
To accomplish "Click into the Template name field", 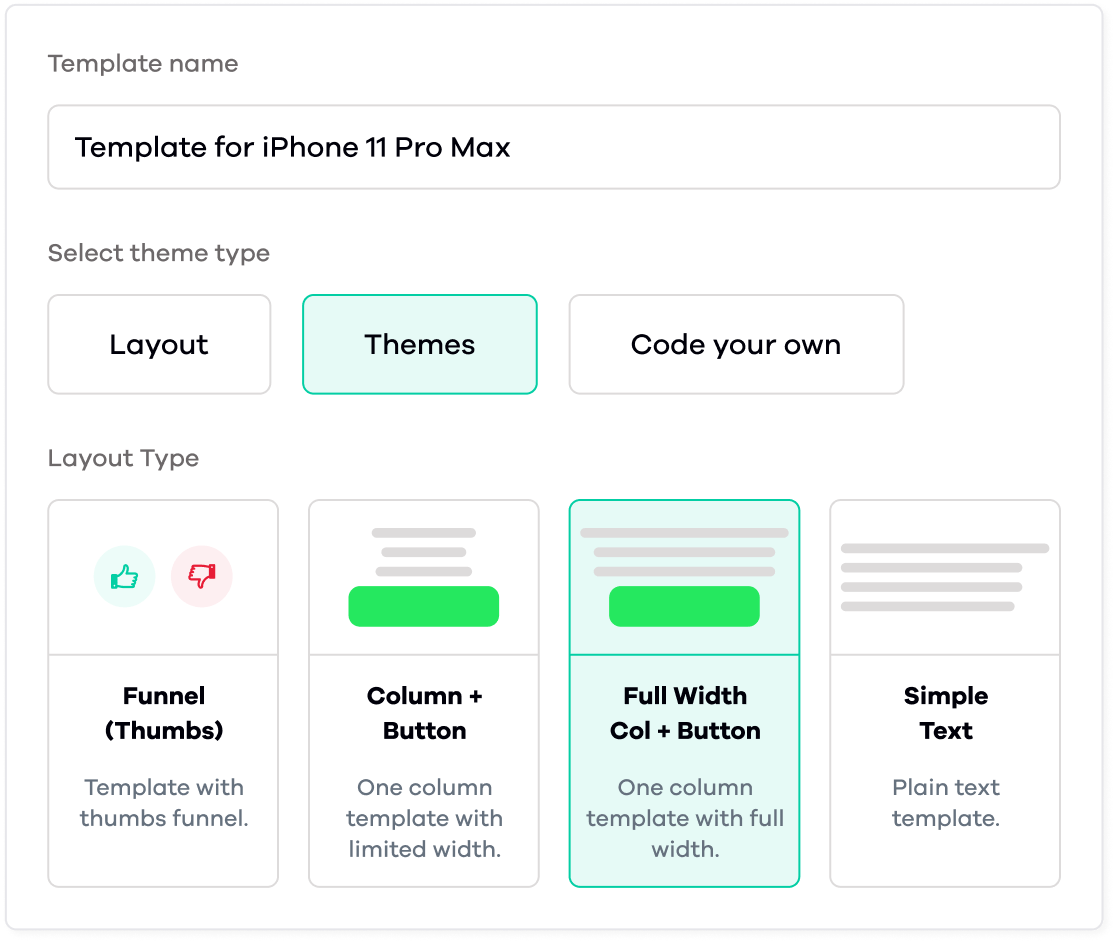I will [554, 147].
